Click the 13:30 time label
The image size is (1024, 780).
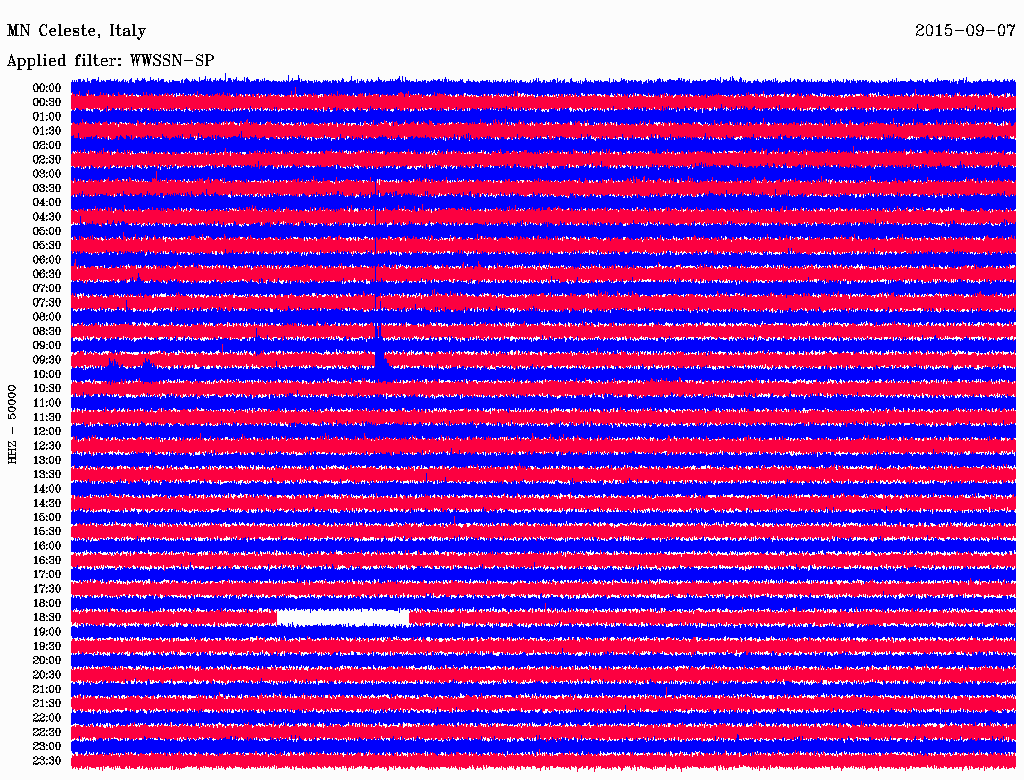pyautogui.click(x=47, y=474)
